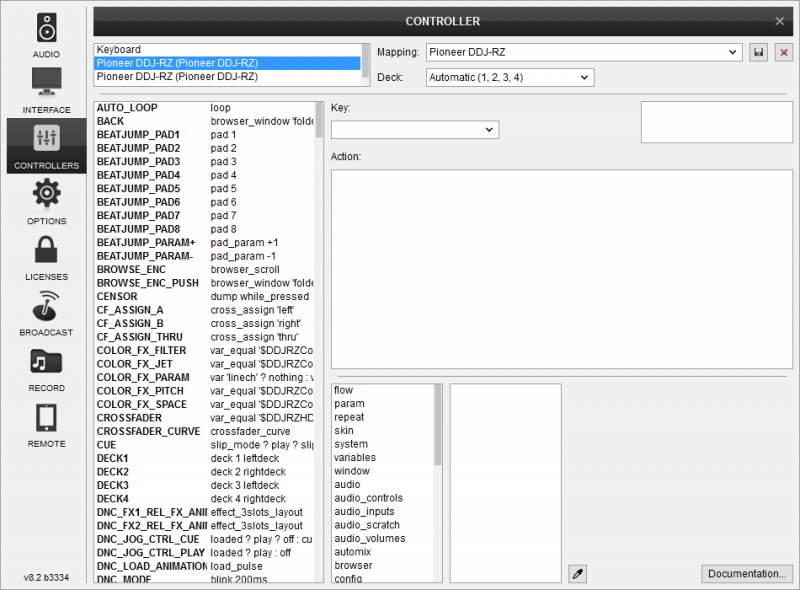This screenshot has height=590, width=800.
Task: Select the COLOR_FX_PARAM key row
Action: tap(205, 378)
